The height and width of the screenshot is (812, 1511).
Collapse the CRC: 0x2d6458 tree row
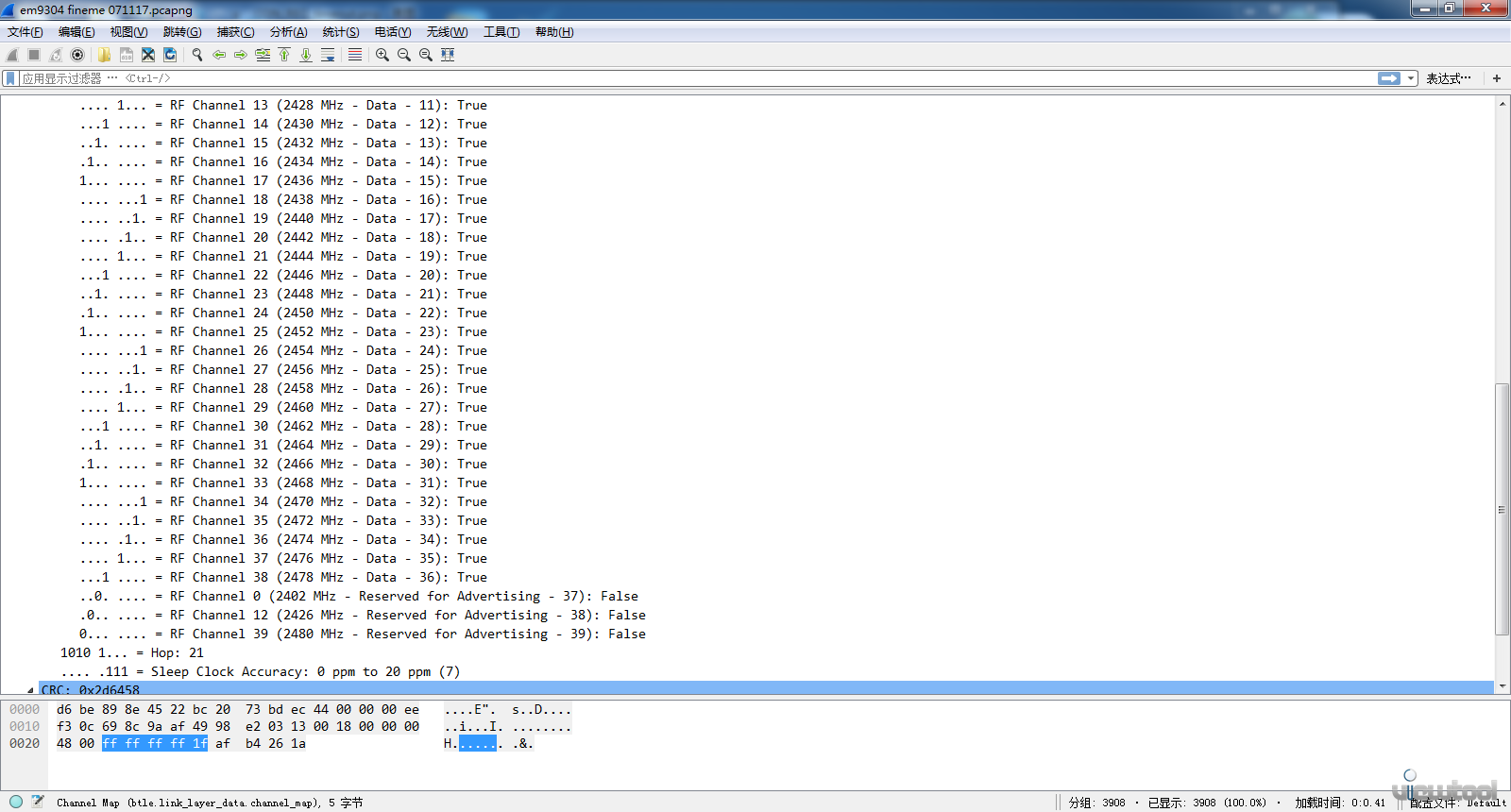[x=31, y=690]
